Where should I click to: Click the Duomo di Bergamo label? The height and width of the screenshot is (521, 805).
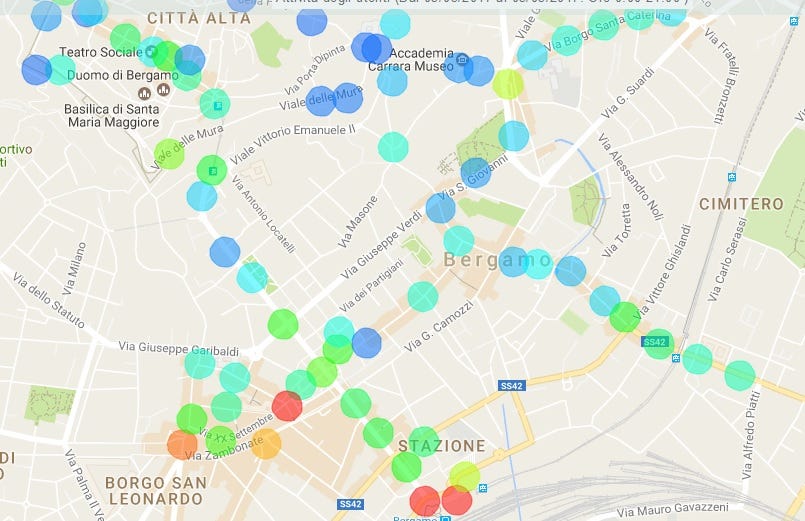tap(123, 75)
